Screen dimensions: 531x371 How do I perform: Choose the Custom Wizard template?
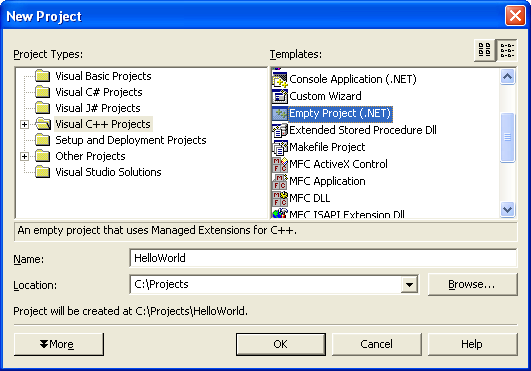click(325, 96)
